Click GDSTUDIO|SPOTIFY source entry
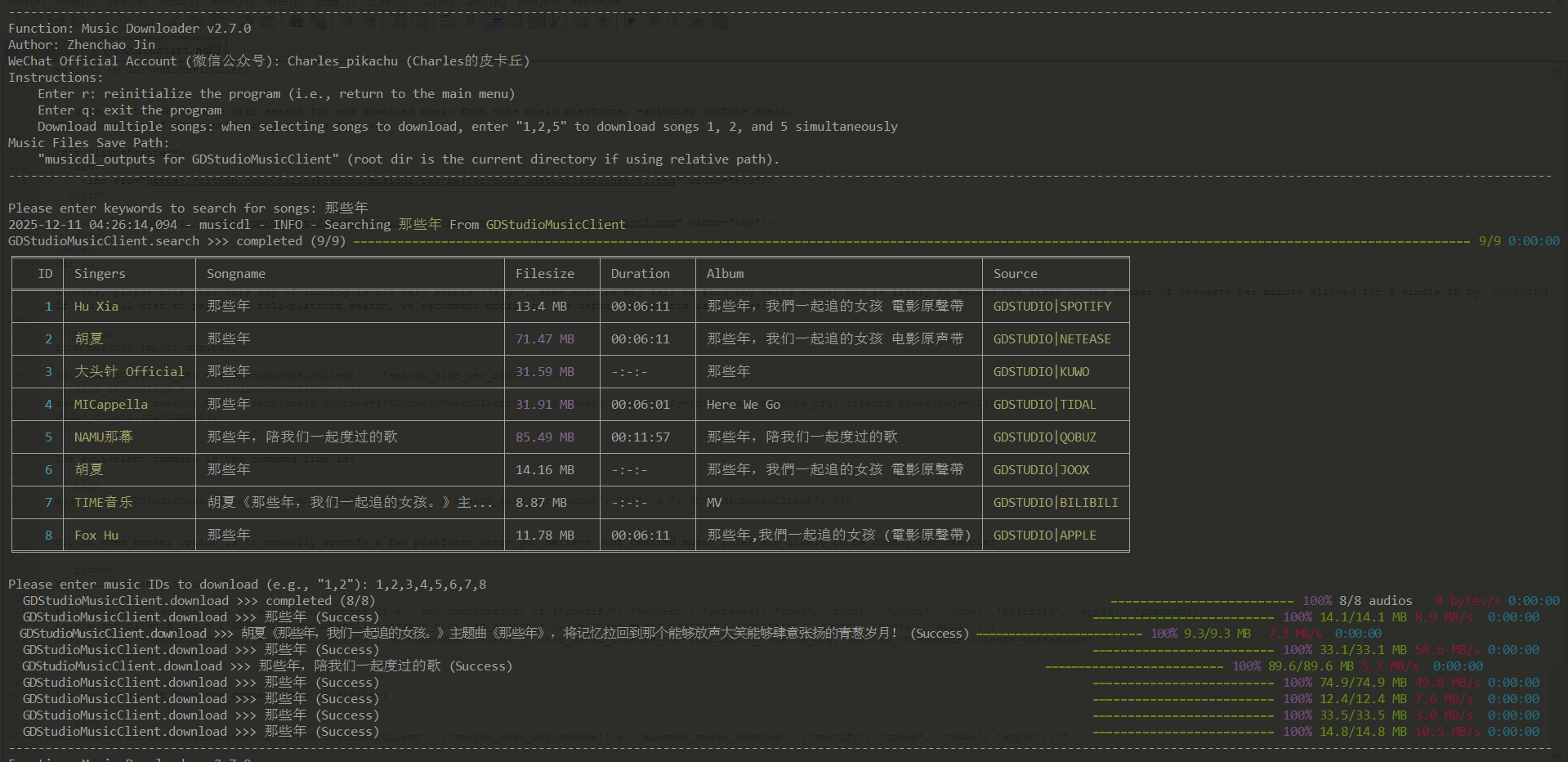The height and width of the screenshot is (762, 1568). click(1052, 307)
